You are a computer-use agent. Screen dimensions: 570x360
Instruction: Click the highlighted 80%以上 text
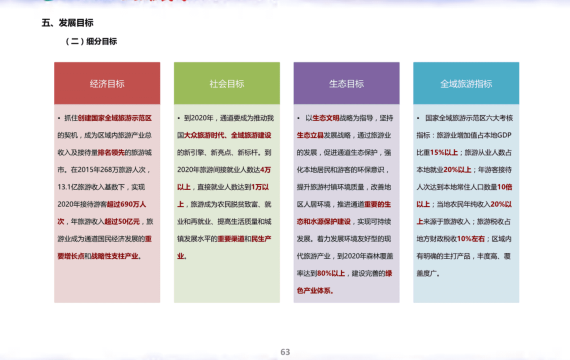click(x=331, y=273)
